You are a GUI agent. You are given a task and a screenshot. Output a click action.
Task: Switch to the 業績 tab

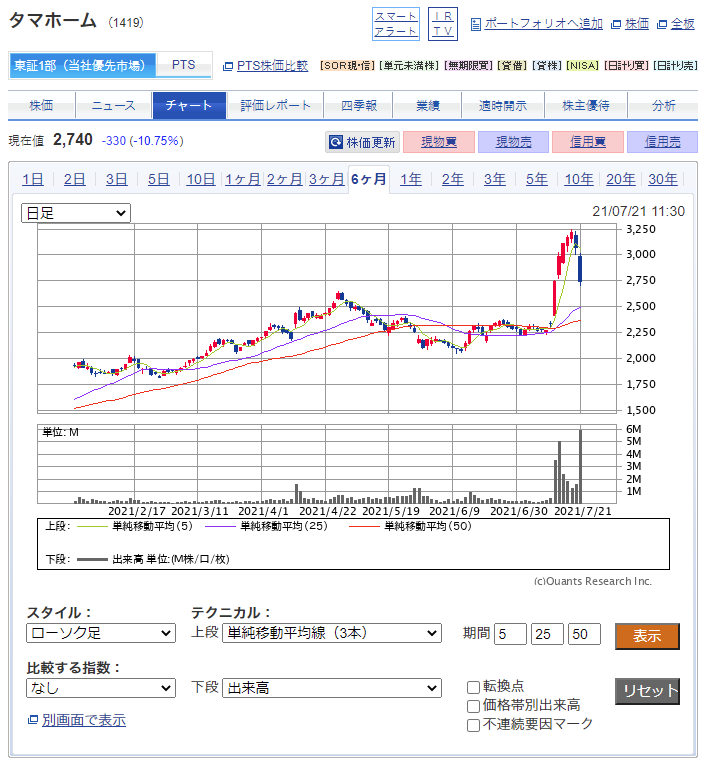tap(428, 105)
